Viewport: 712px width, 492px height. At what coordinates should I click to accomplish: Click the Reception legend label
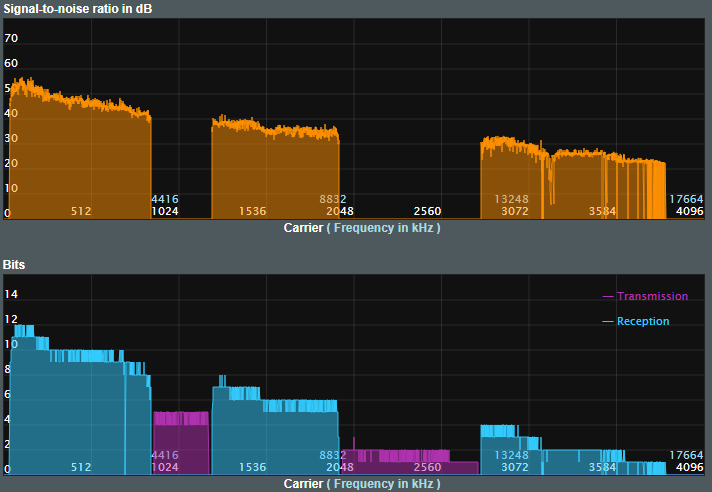point(643,321)
